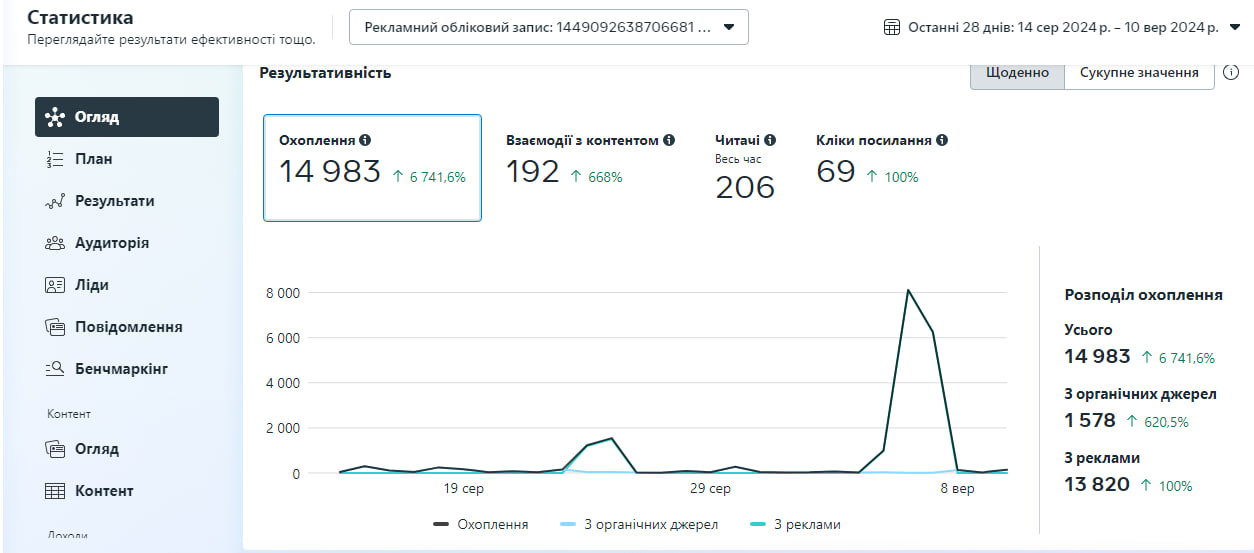This screenshot has height=553, width=1254.
Task: Open the Контент table item in sidebar
Action: 127,491
